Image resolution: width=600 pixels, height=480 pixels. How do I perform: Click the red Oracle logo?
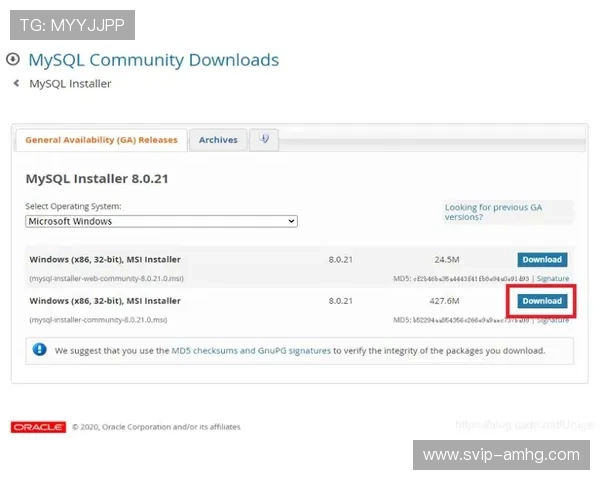[x=38, y=427]
